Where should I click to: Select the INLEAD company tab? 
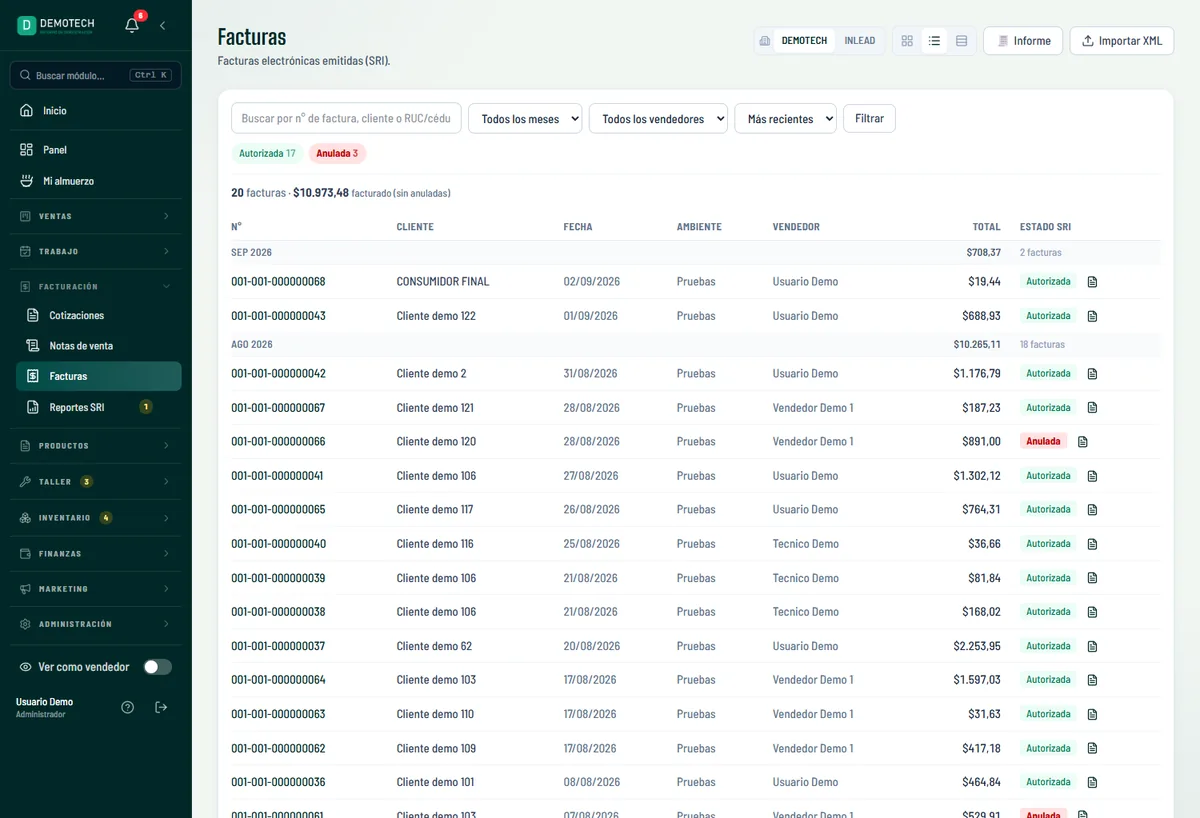click(860, 41)
